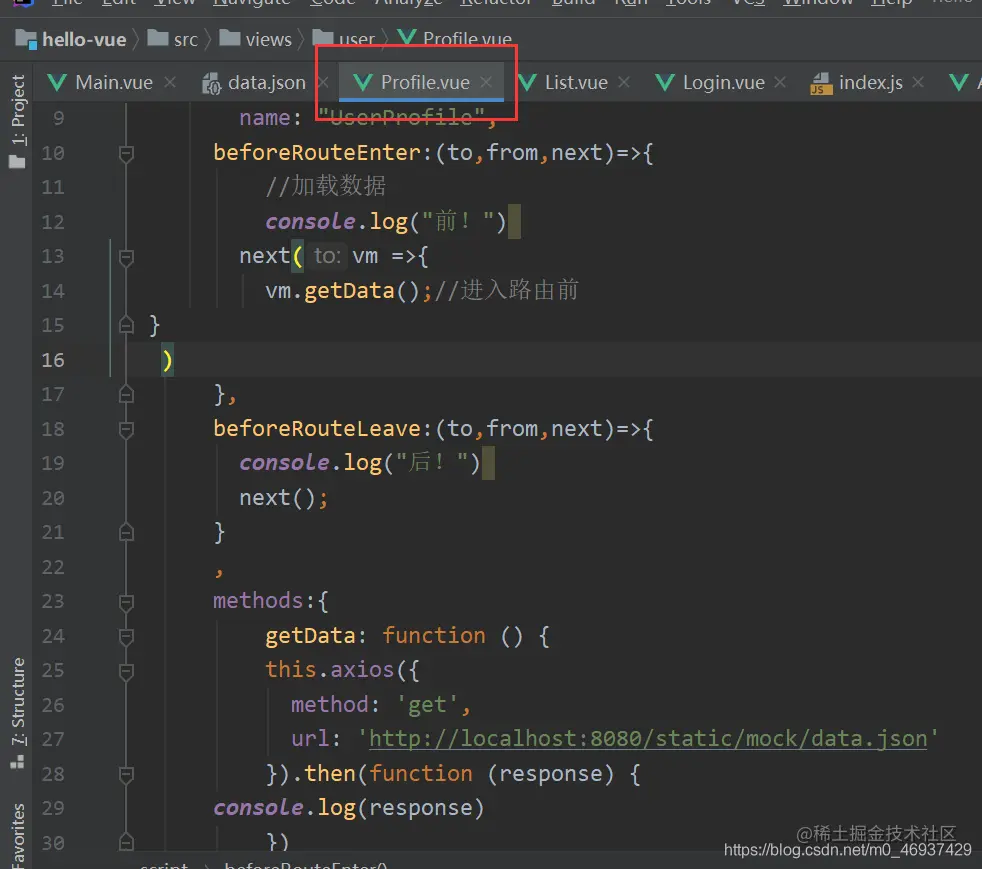
Task: Open the localhost data.json URL link
Action: coord(648,739)
